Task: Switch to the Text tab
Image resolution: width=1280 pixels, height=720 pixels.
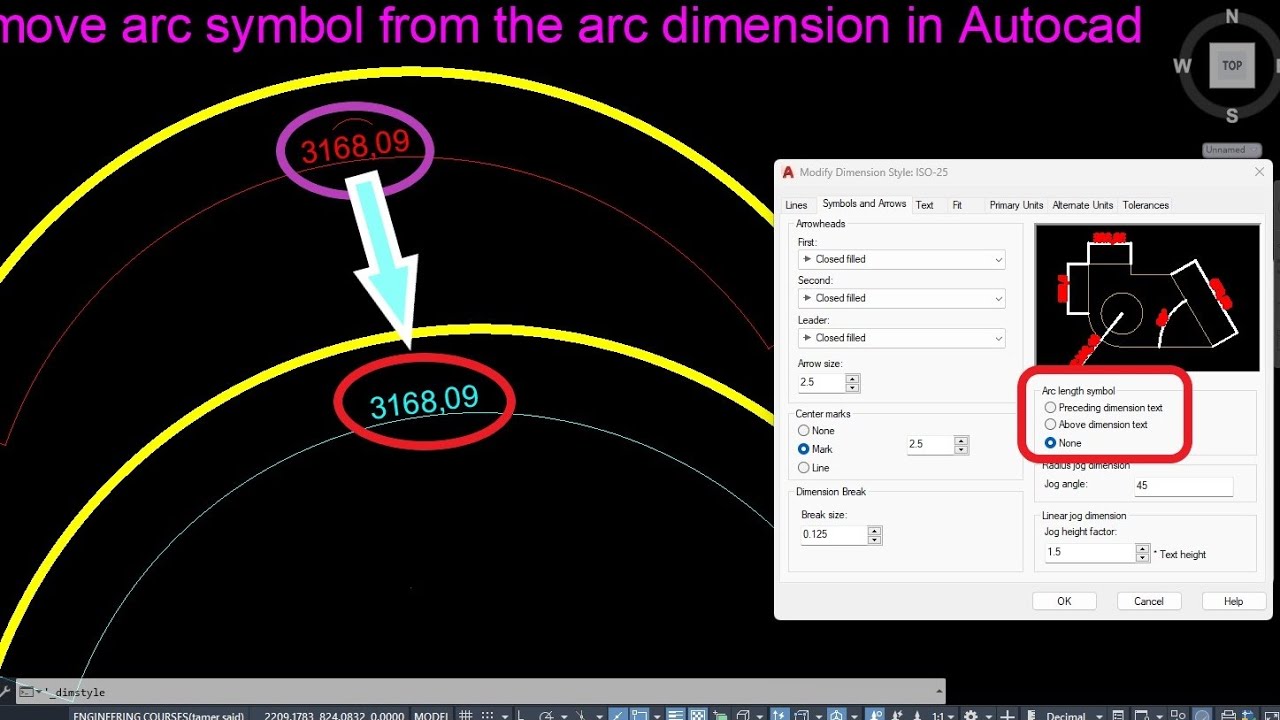Action: pyautogui.click(x=925, y=205)
